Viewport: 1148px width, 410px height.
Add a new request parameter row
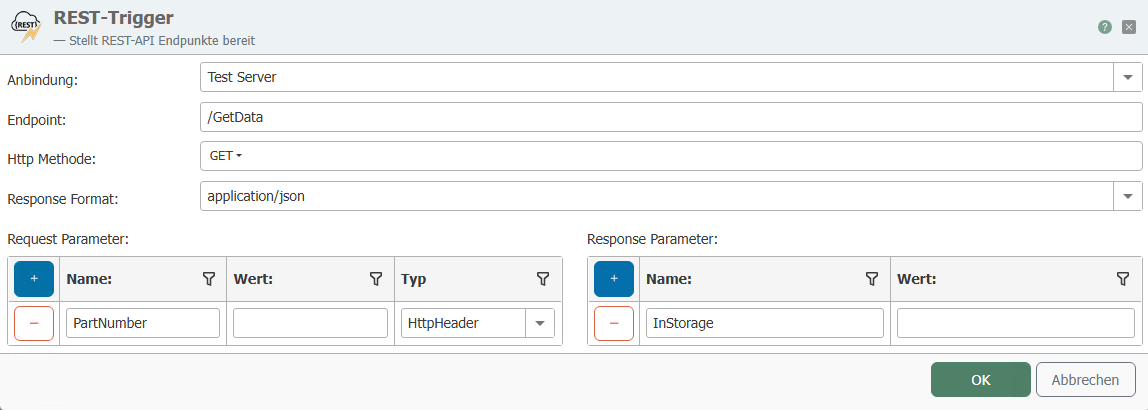click(x=34, y=279)
